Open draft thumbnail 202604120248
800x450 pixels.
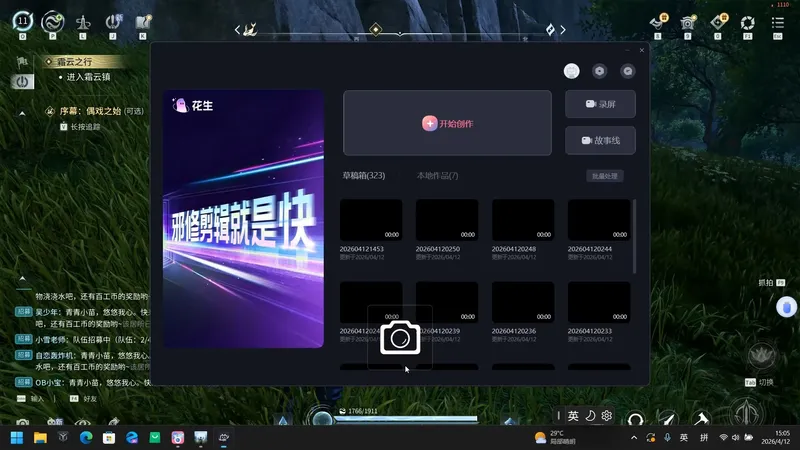coord(523,220)
